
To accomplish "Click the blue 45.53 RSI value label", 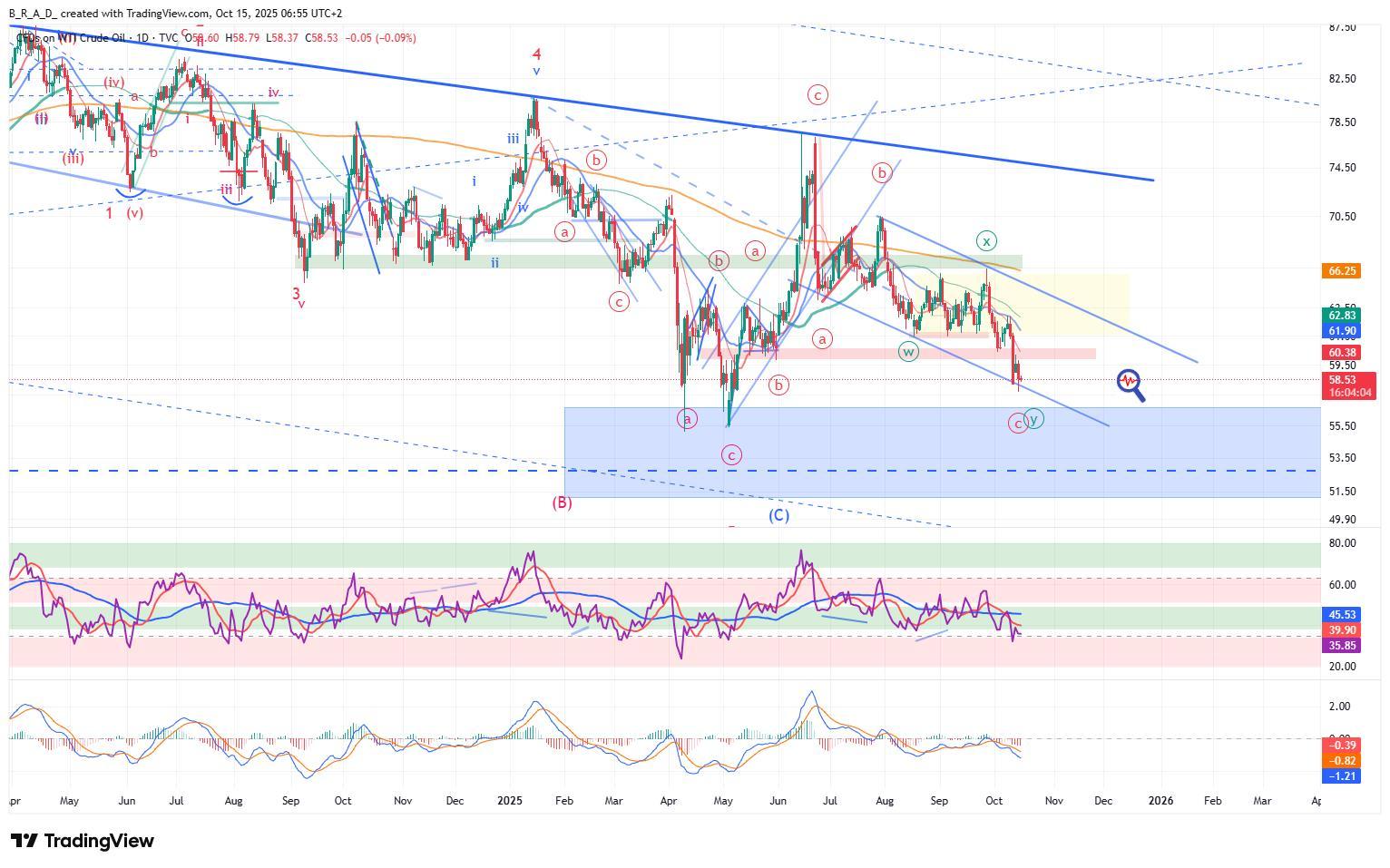I will pyautogui.click(x=1342, y=614).
